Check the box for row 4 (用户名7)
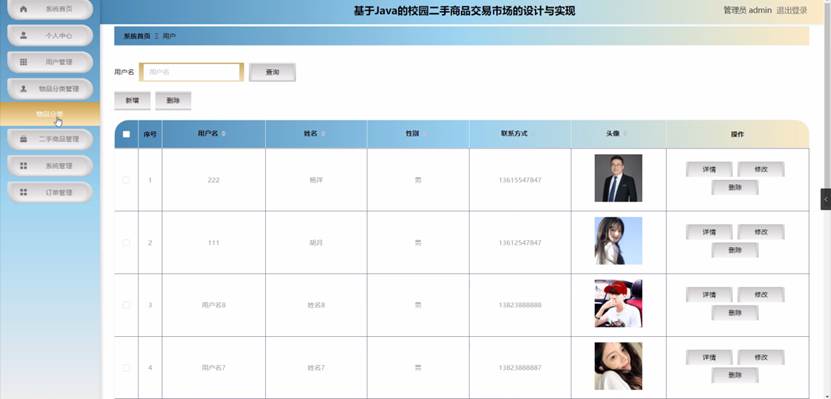The image size is (831, 399). (x=126, y=368)
